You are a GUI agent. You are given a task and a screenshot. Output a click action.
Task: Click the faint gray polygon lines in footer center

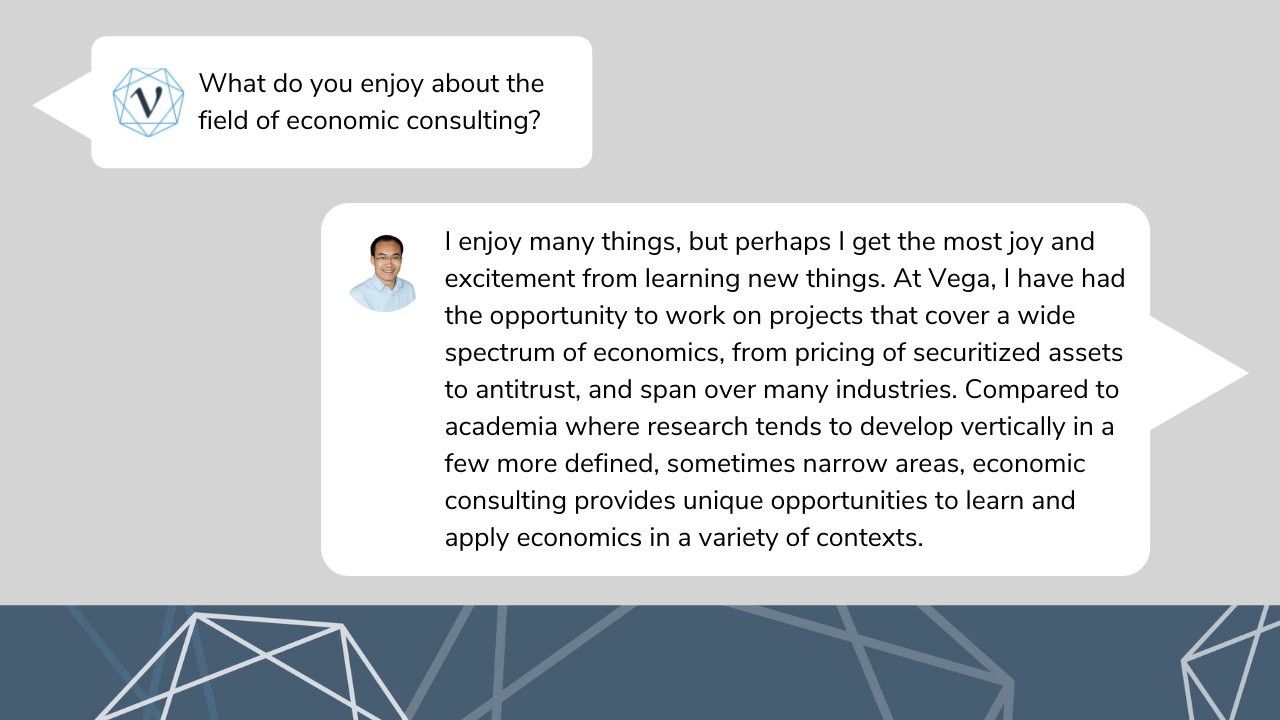point(720,662)
